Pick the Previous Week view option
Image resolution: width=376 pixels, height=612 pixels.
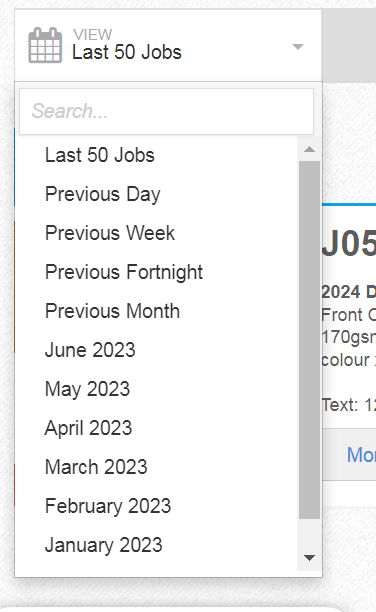click(x=157, y=233)
